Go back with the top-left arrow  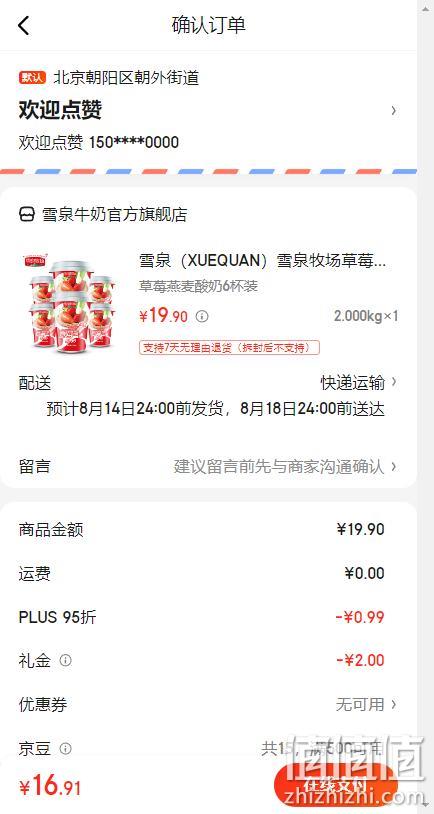(x=24, y=25)
